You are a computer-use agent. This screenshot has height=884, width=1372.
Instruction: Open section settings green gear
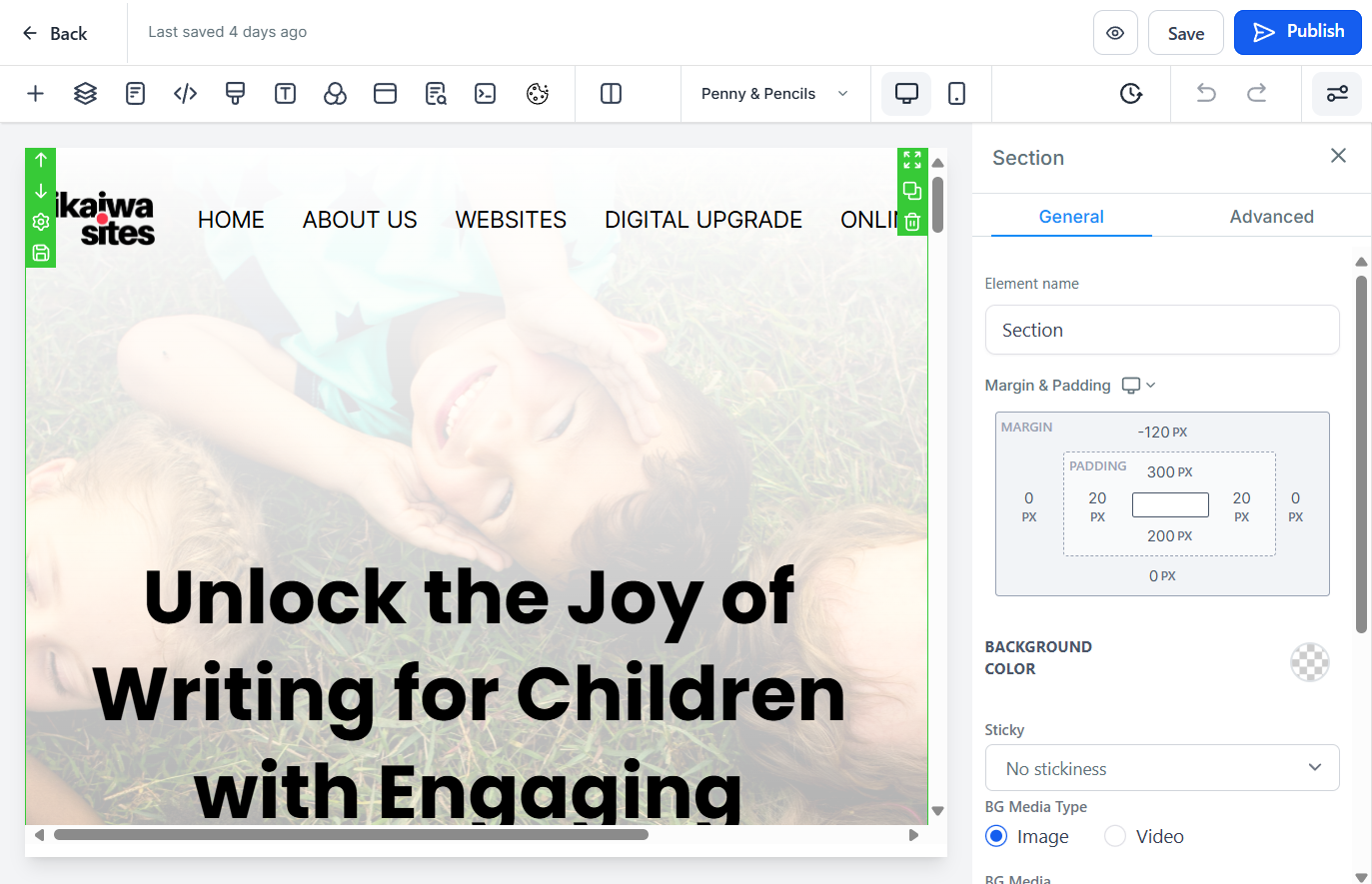(x=41, y=222)
